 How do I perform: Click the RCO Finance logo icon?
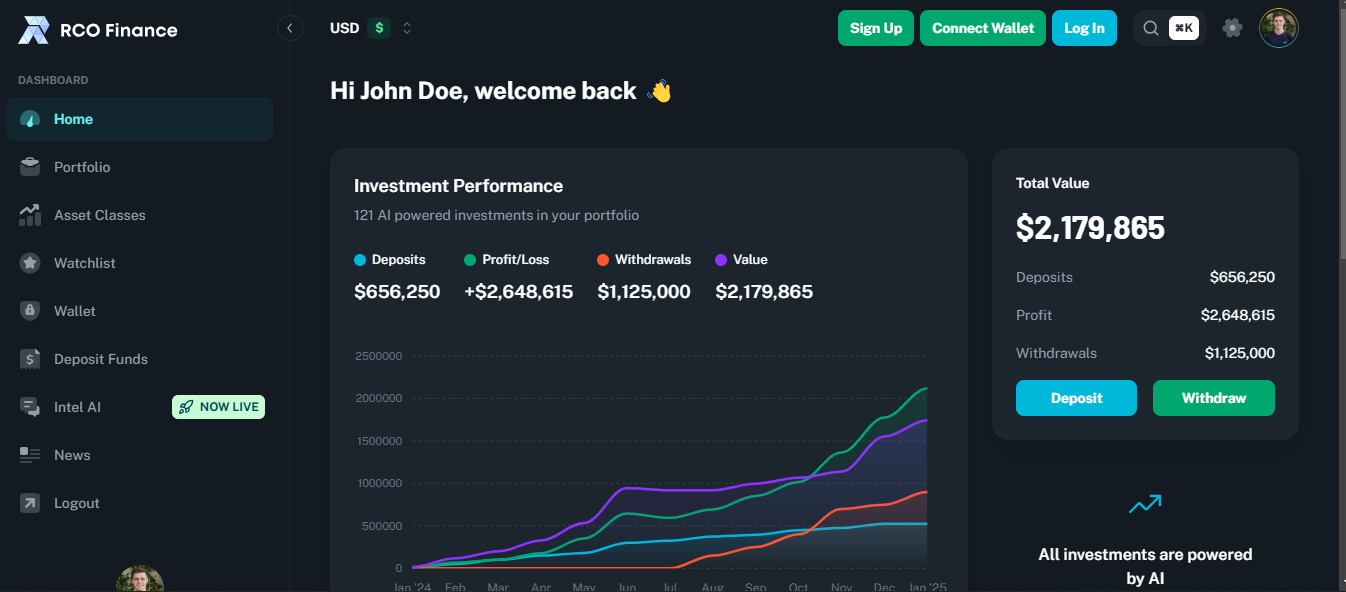33,30
